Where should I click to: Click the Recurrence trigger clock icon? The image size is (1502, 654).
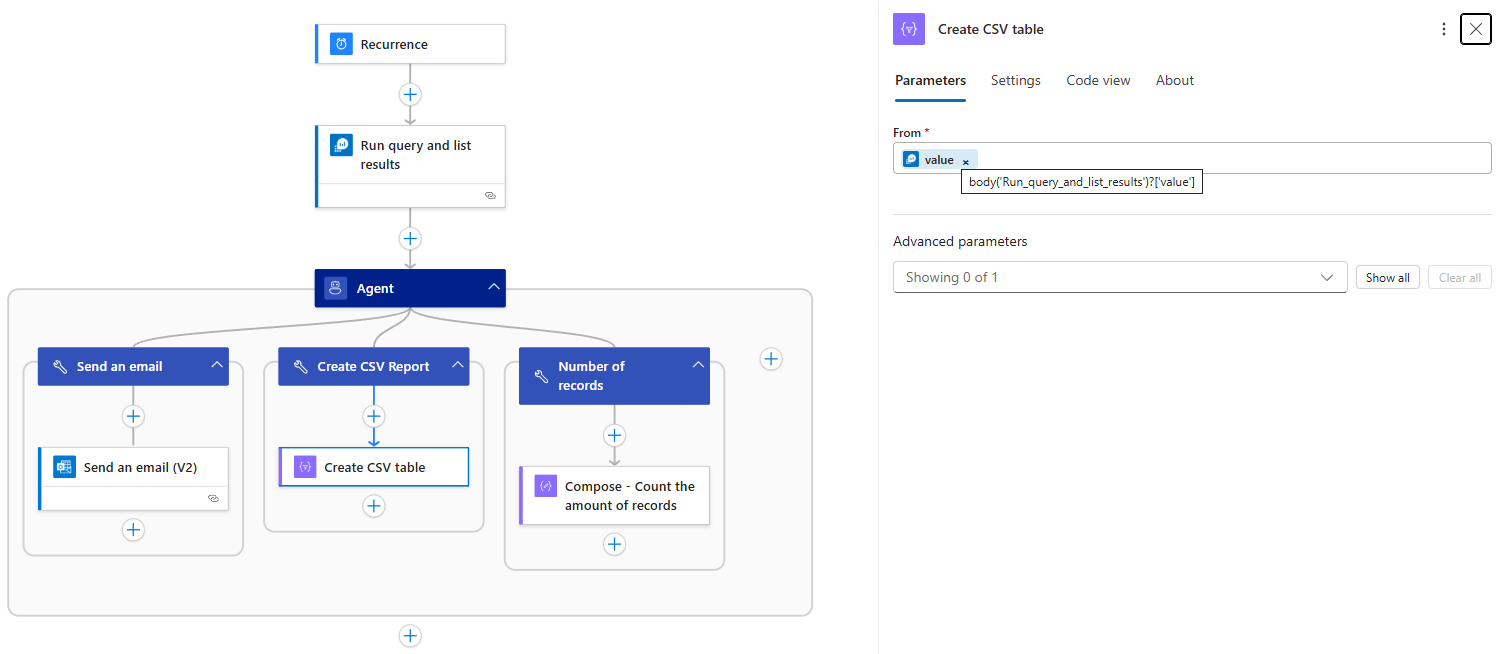pyautogui.click(x=342, y=44)
